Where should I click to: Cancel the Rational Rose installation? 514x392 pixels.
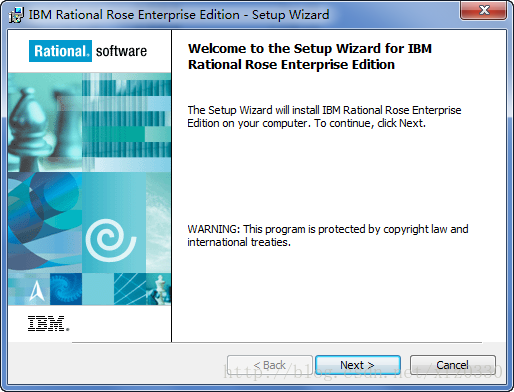453,365
